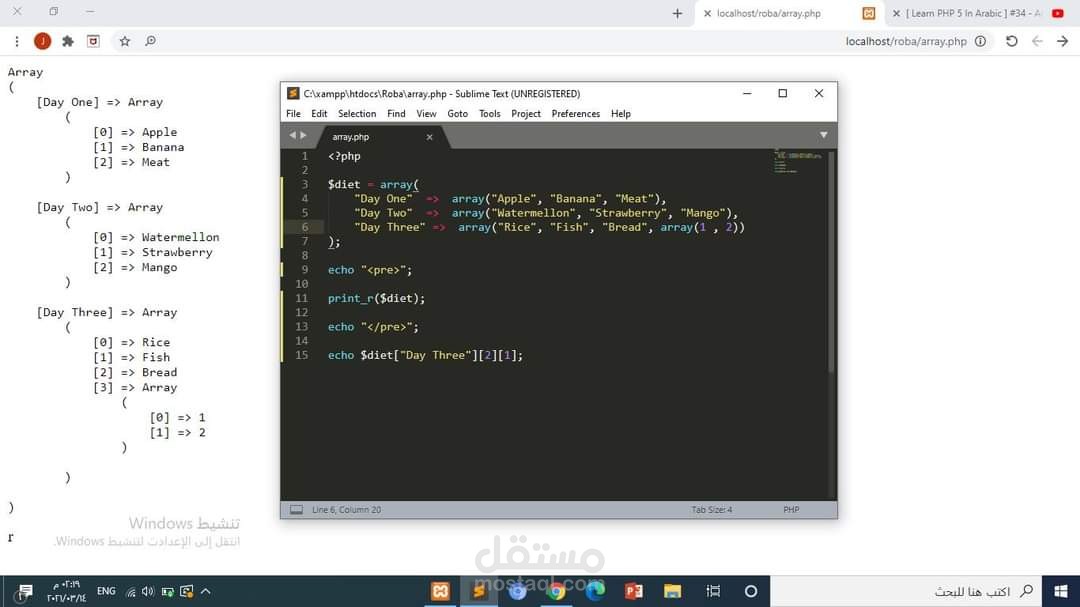This screenshot has width=1080, height=607.
Task: Click 'Line 6, Column 20' in the status bar
Action: (346, 510)
